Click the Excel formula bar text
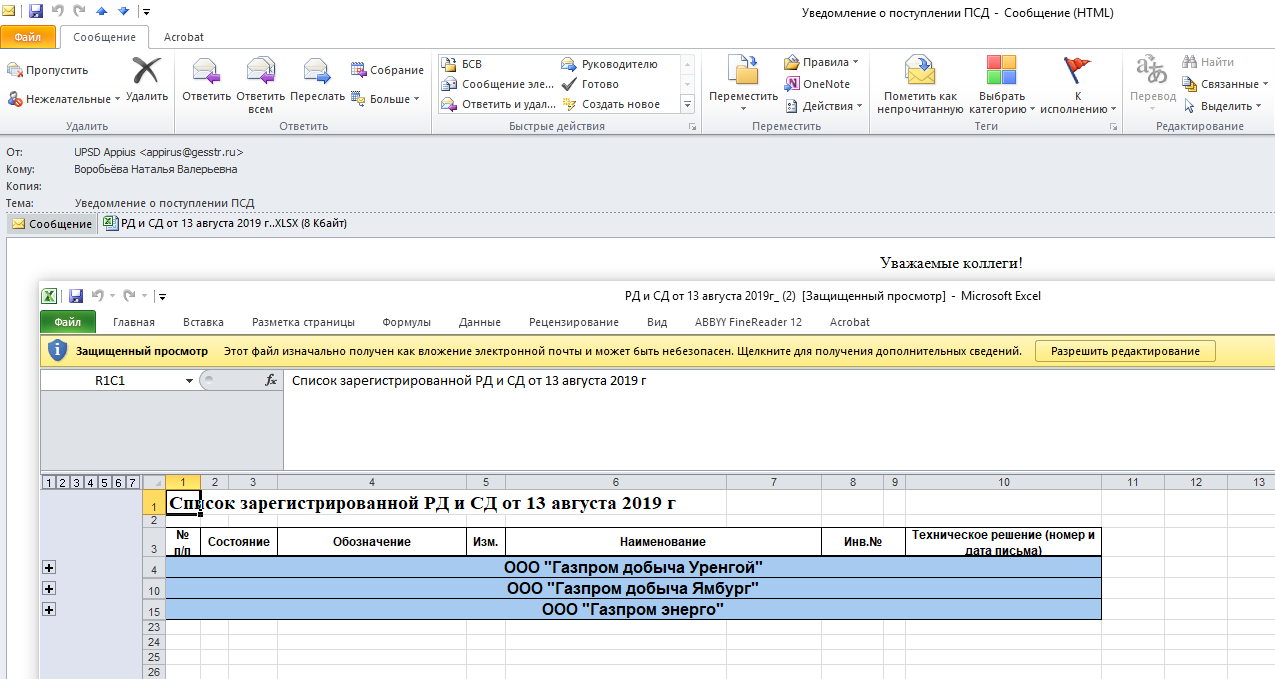Viewport: 1275px width, 679px height. [468, 381]
